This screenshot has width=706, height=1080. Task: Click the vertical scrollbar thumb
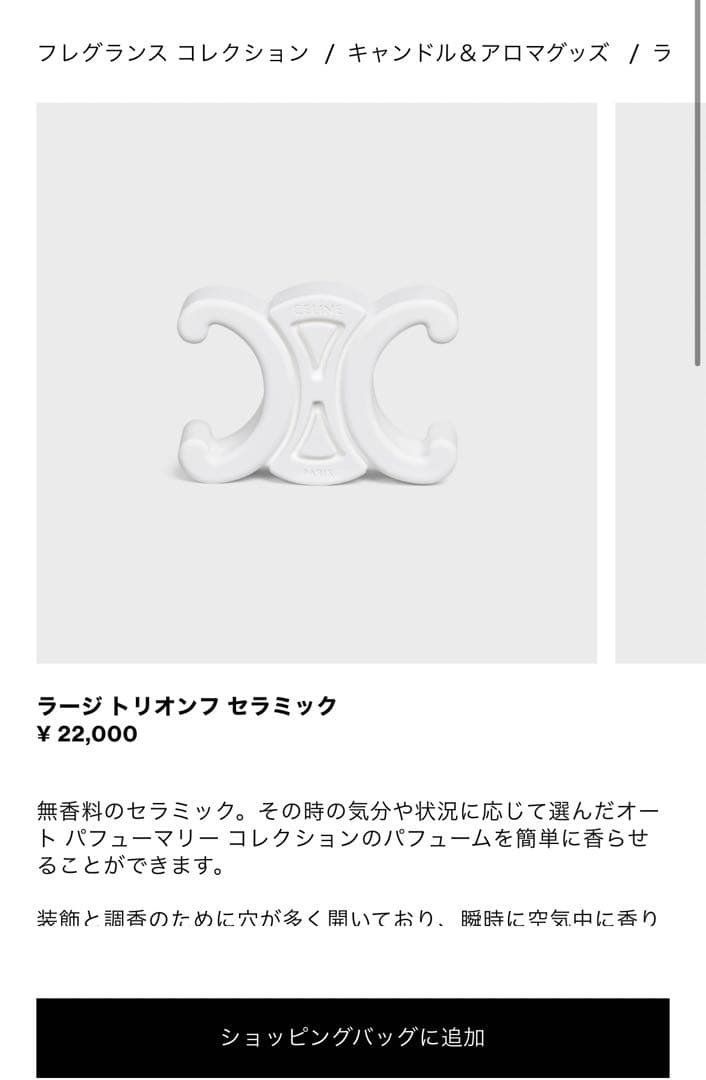[697, 183]
